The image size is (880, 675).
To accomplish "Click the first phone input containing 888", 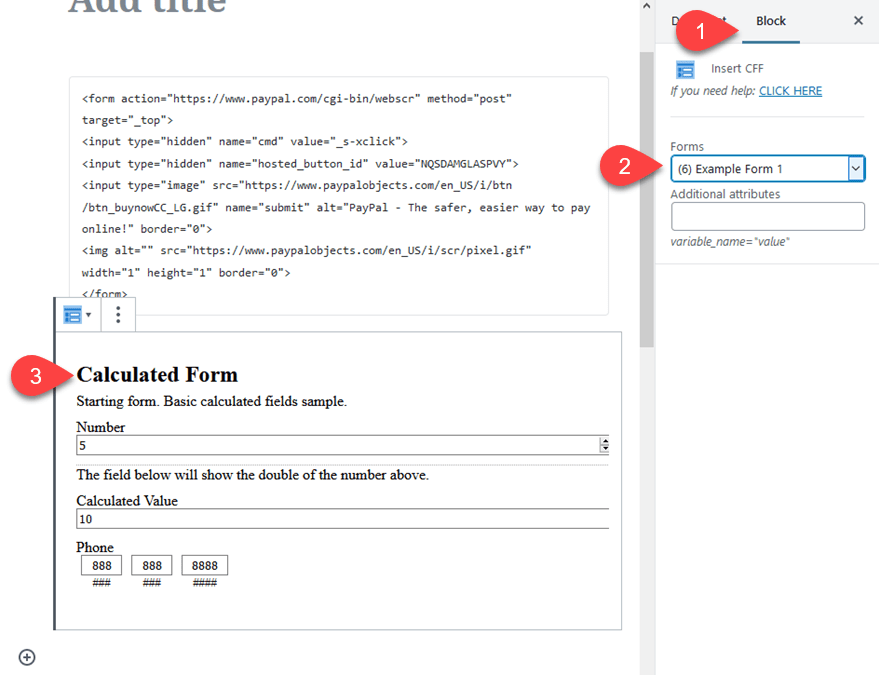I will click(101, 564).
